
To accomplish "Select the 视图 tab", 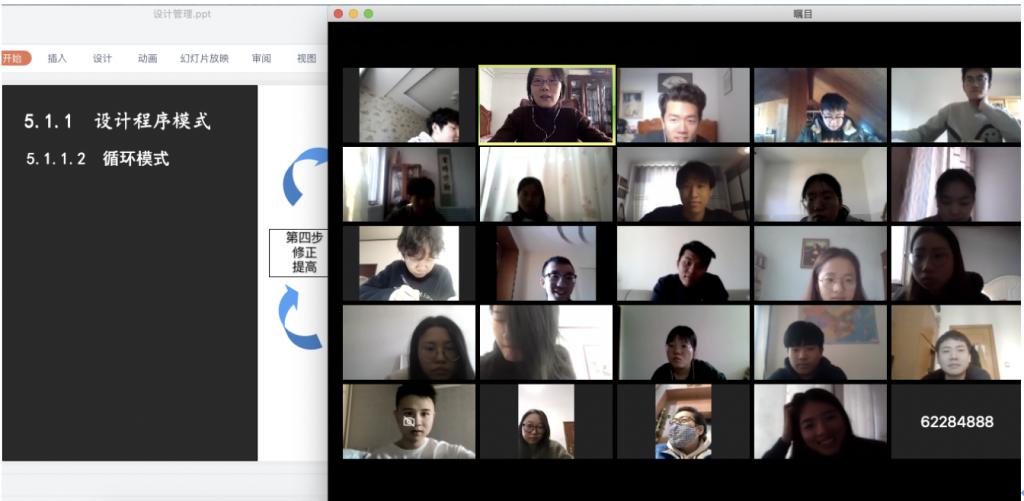I will coord(306,58).
